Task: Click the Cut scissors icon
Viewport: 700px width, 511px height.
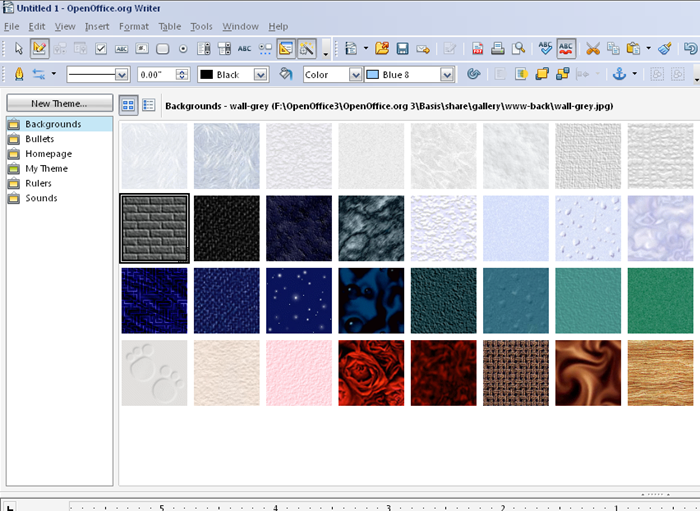Action: click(593, 48)
